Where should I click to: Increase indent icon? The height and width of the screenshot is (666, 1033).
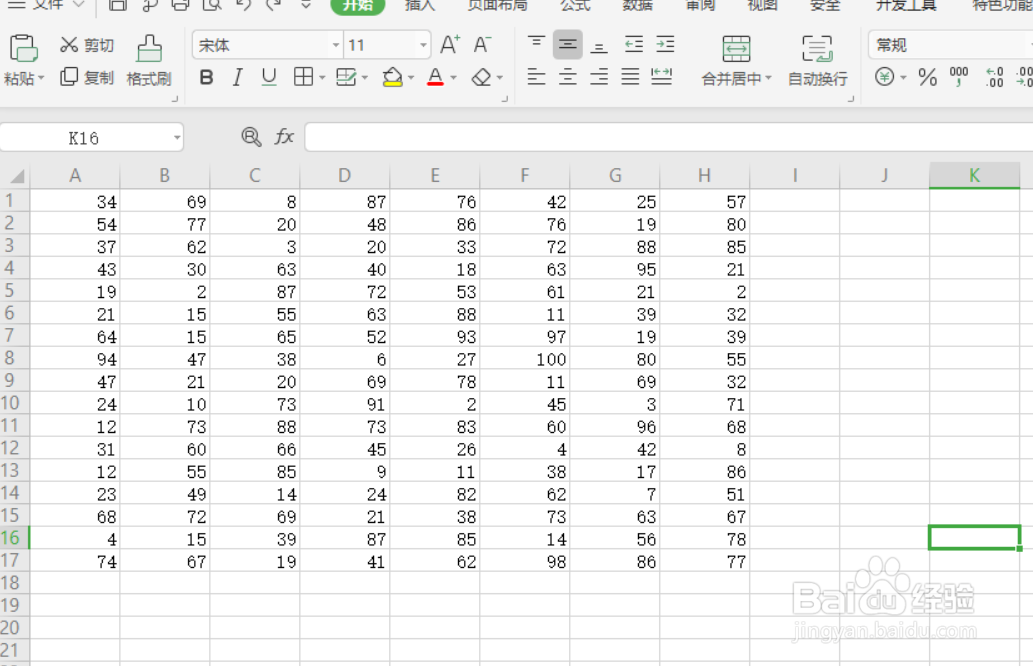click(665, 44)
